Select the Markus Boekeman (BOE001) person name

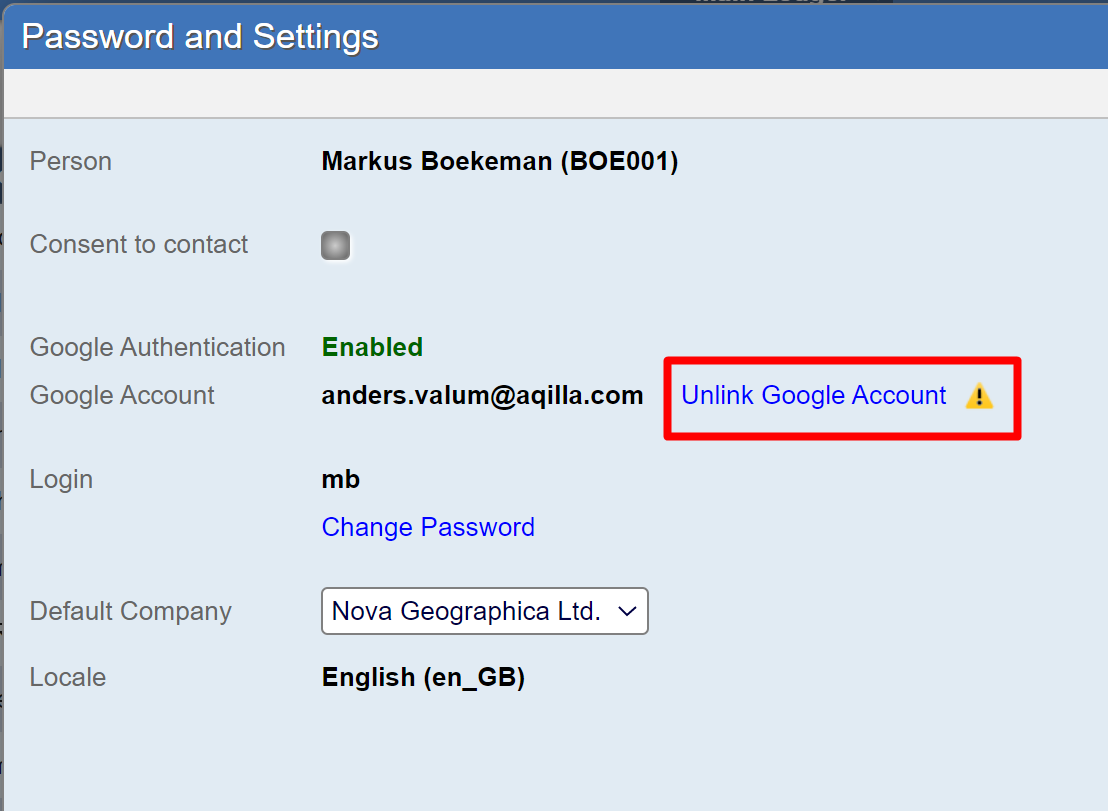click(500, 162)
